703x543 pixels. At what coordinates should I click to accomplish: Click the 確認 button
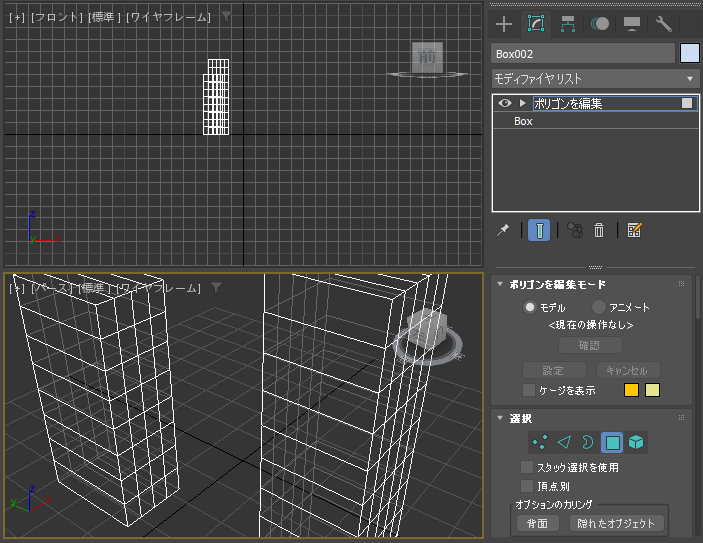(590, 345)
